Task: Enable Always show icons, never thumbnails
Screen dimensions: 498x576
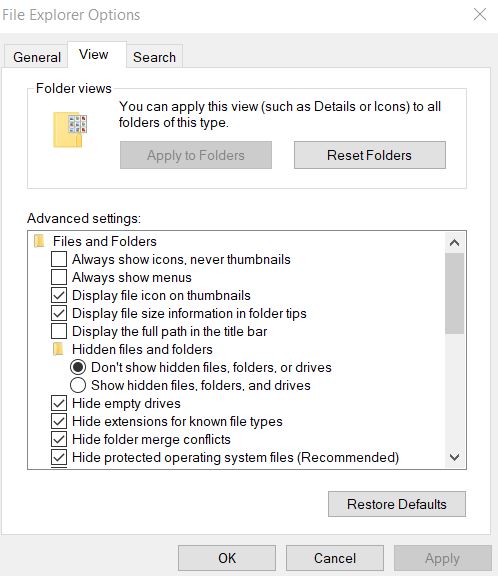Action: (x=59, y=259)
